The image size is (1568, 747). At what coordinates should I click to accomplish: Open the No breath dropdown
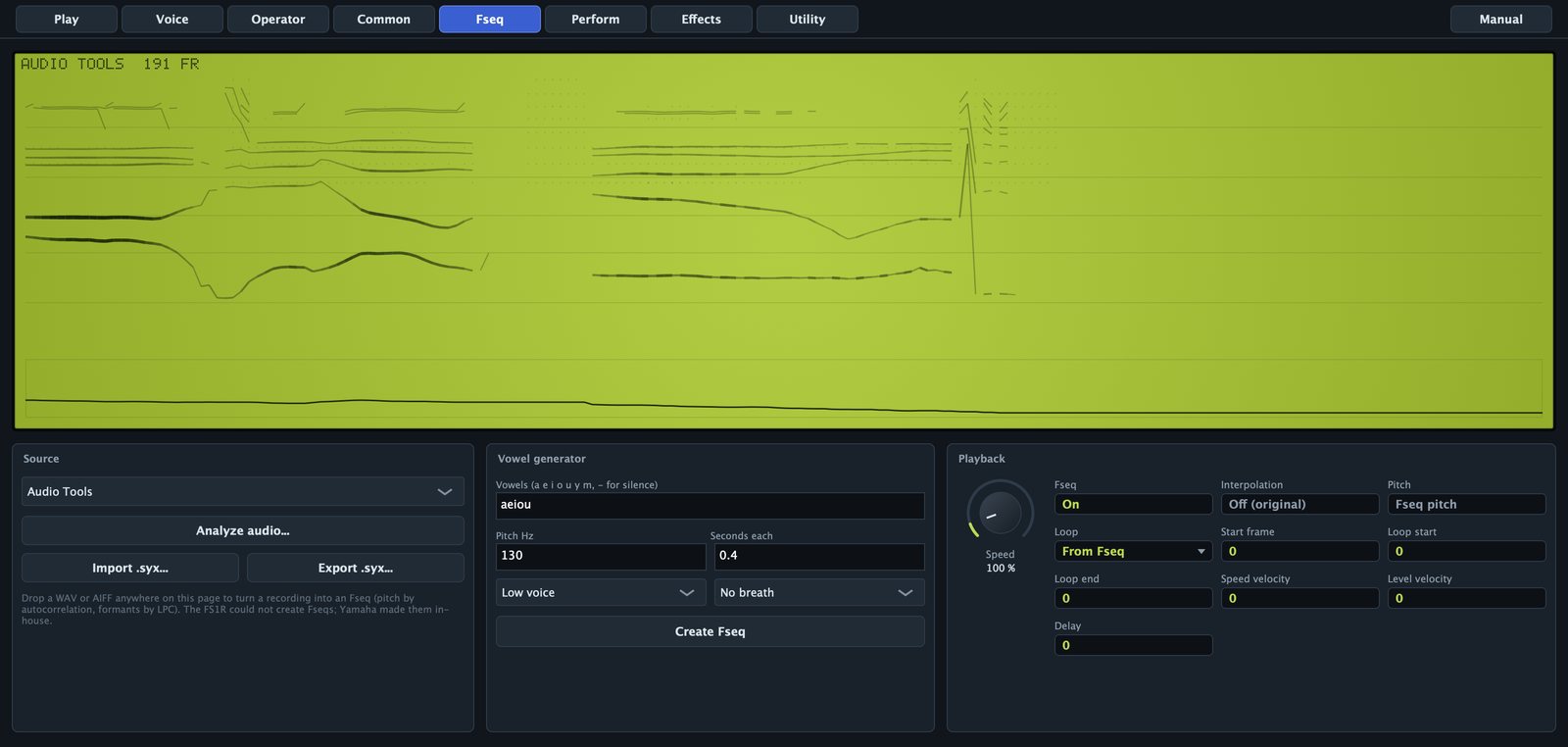click(x=819, y=592)
